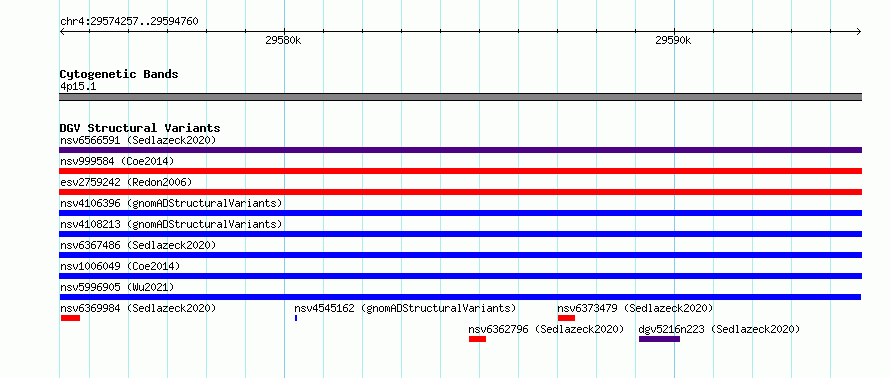Image resolution: width=890 pixels, height=378 pixels.
Task: Click the DGV Structural Variants track title
Action: click(140, 128)
